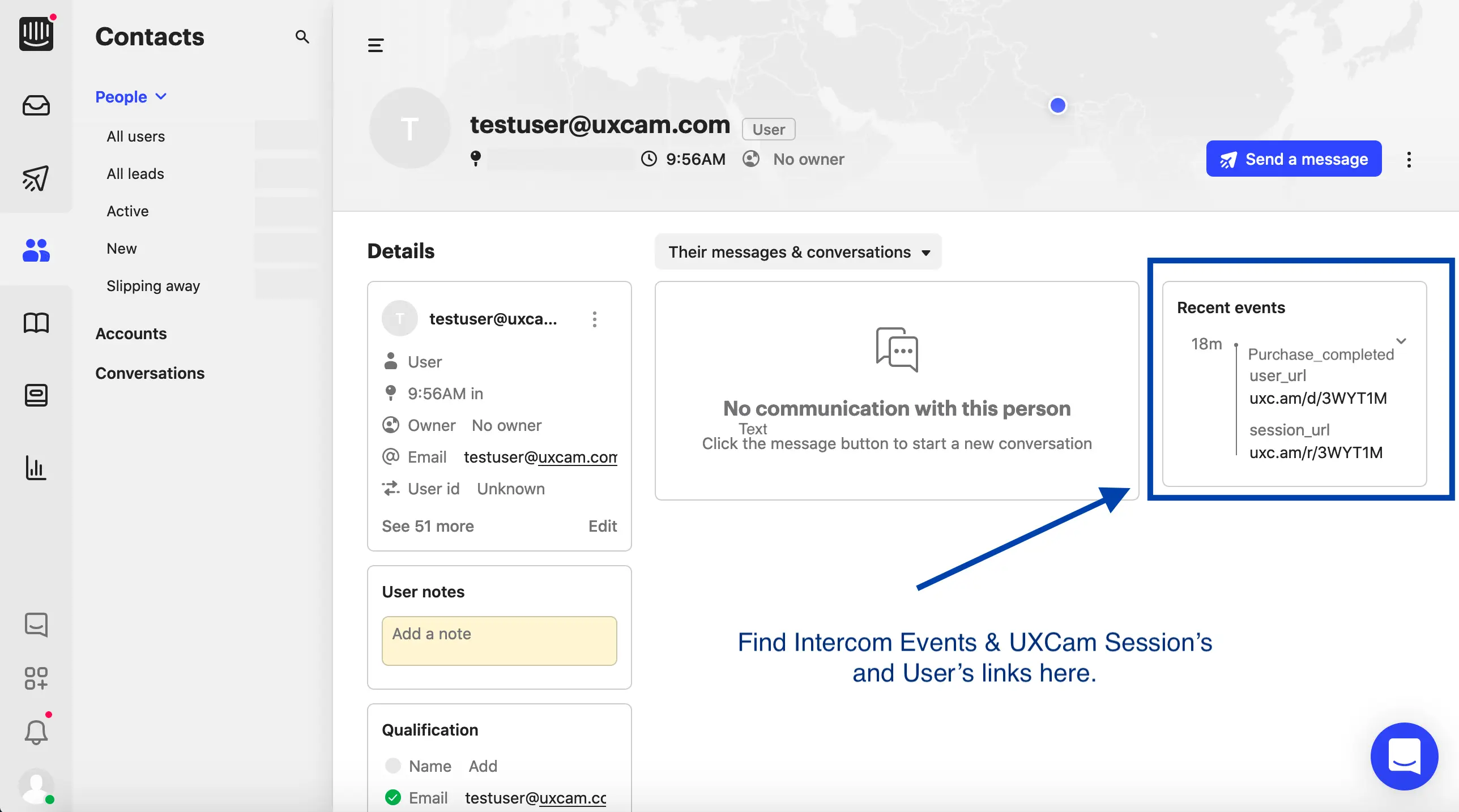Open the notifications bell icon
The image size is (1459, 812).
(36, 732)
